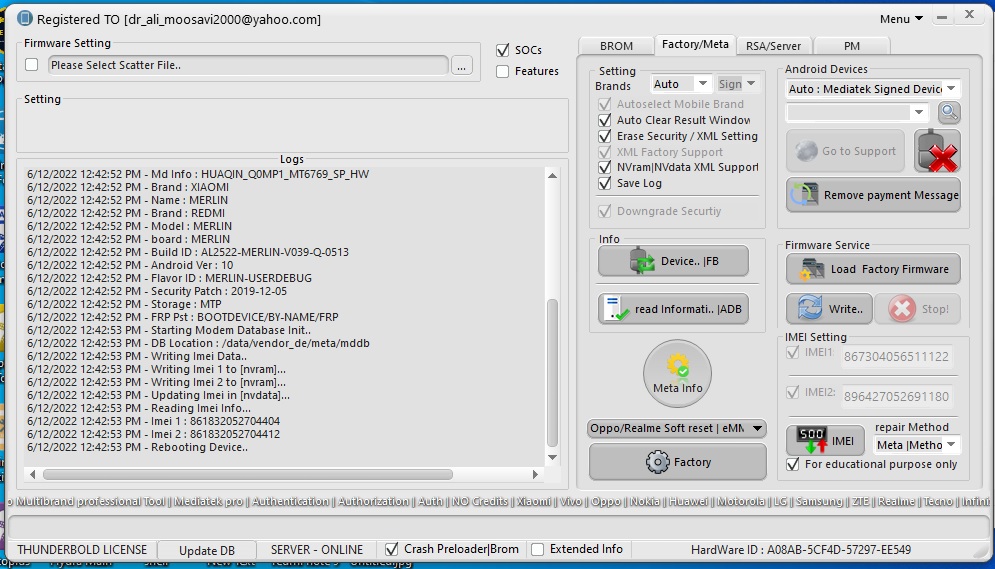Open Oppo/Realme Soft reset dropdown
Viewport: 995px width, 569px height.
(x=677, y=428)
